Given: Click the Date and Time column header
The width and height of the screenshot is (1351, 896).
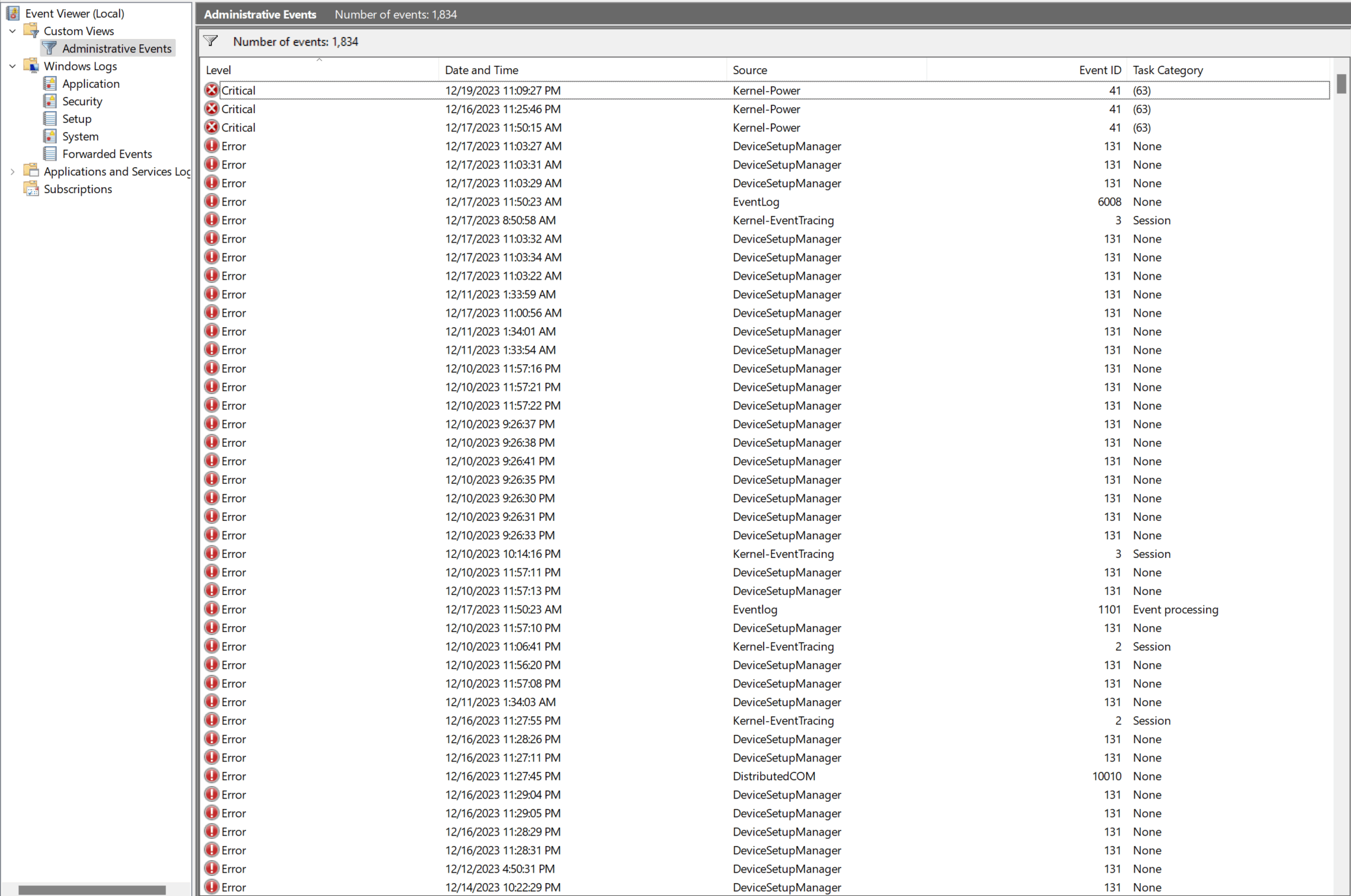Looking at the screenshot, I should (x=484, y=70).
